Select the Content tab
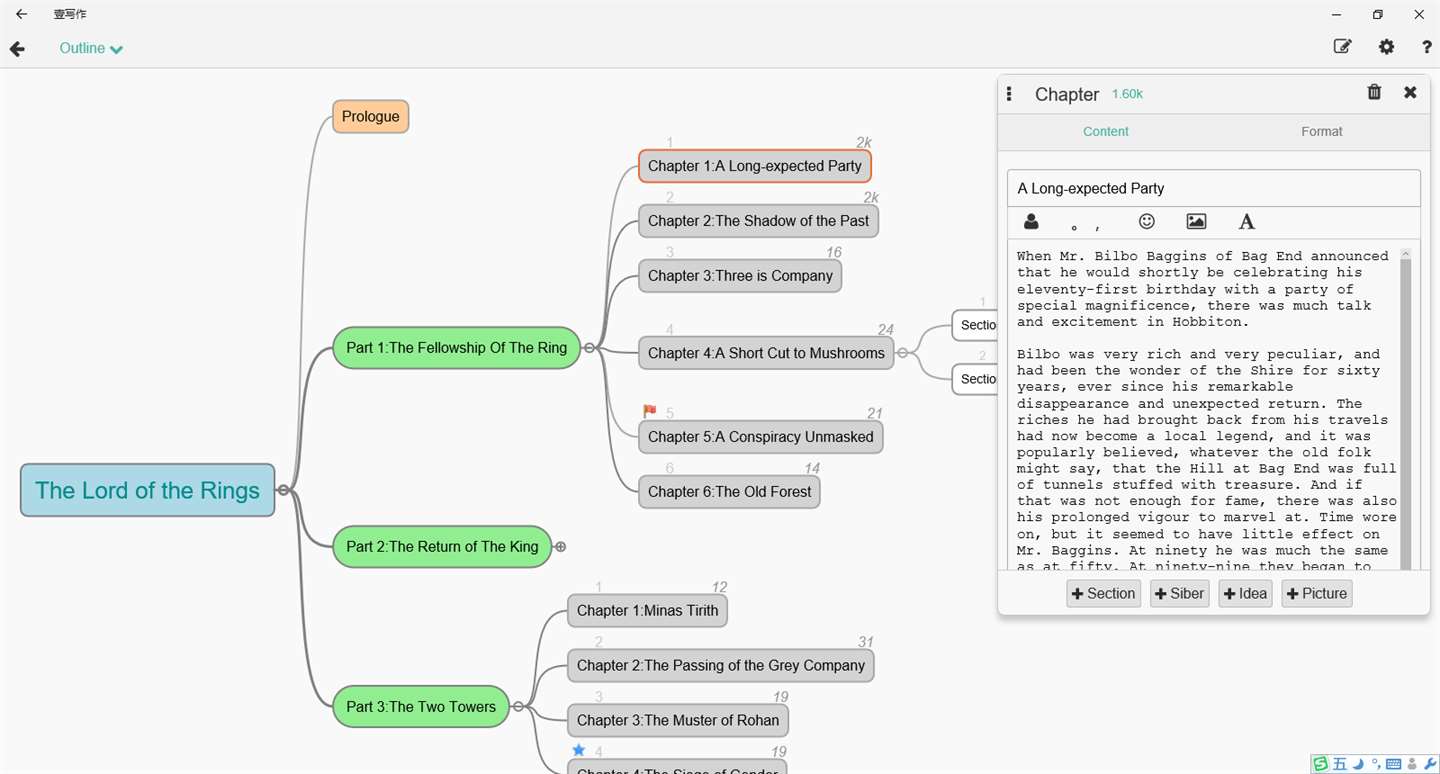The height and width of the screenshot is (774, 1440). (1105, 131)
